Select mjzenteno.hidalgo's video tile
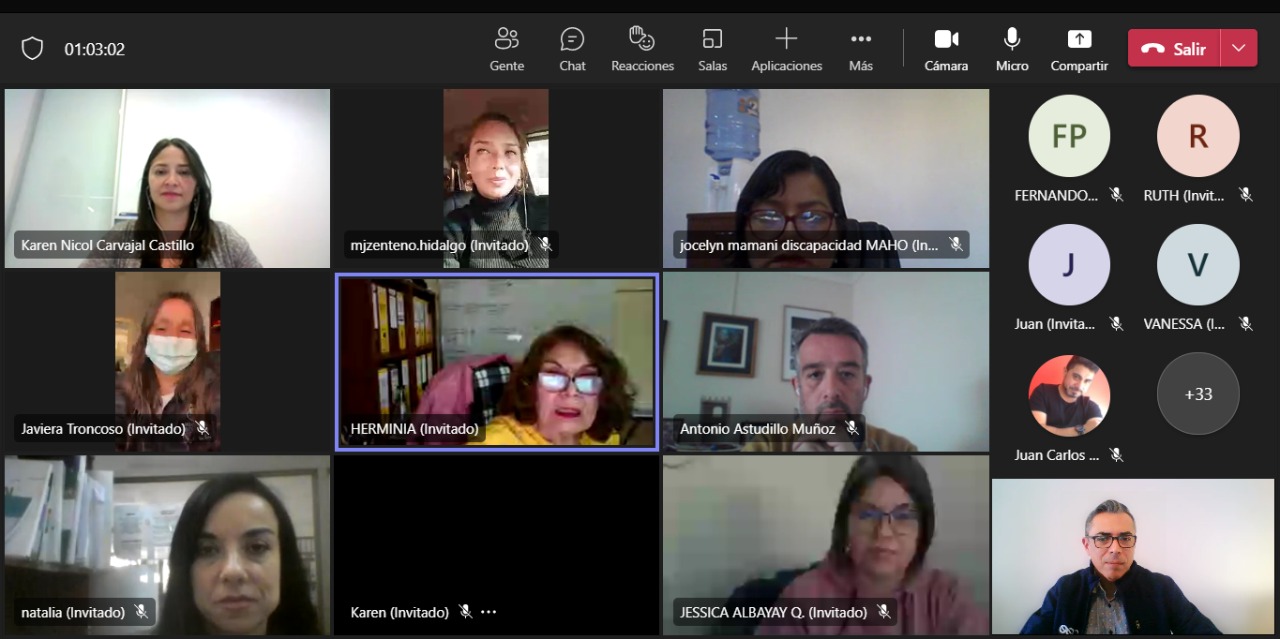This screenshot has height=639, width=1280. pos(496,178)
